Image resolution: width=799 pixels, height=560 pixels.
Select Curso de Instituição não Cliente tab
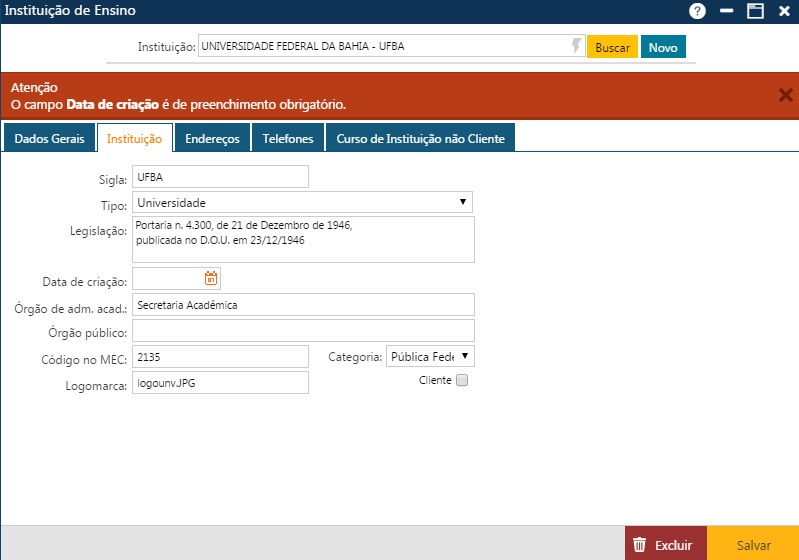point(420,139)
